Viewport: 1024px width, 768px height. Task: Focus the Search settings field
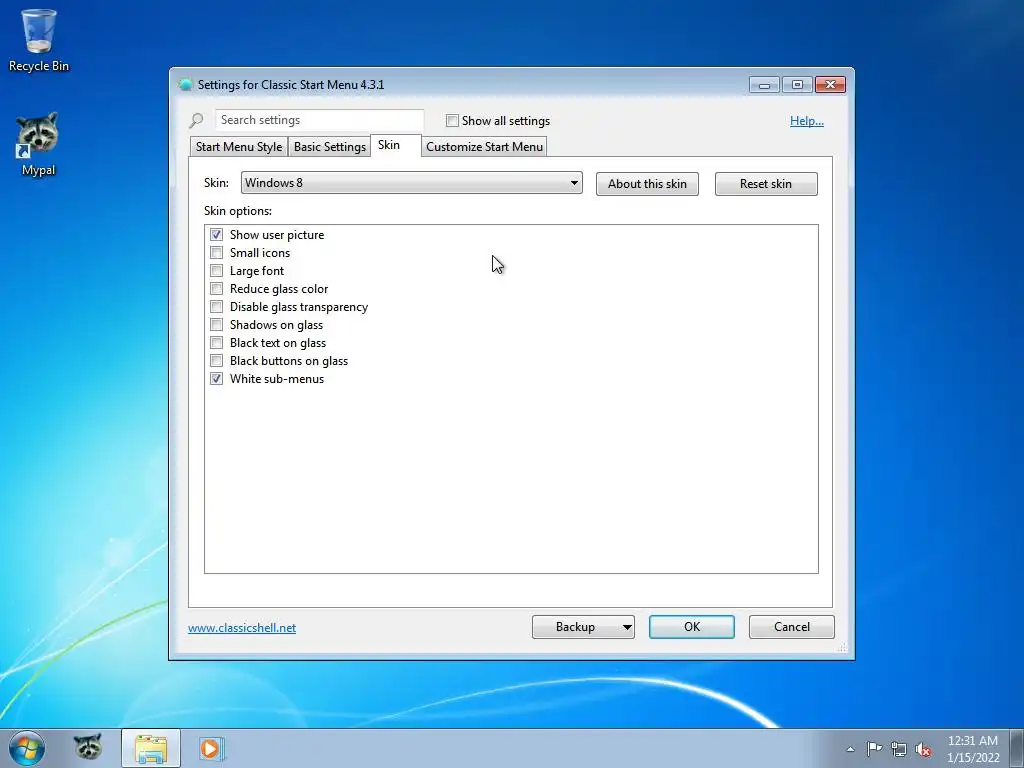coord(319,120)
